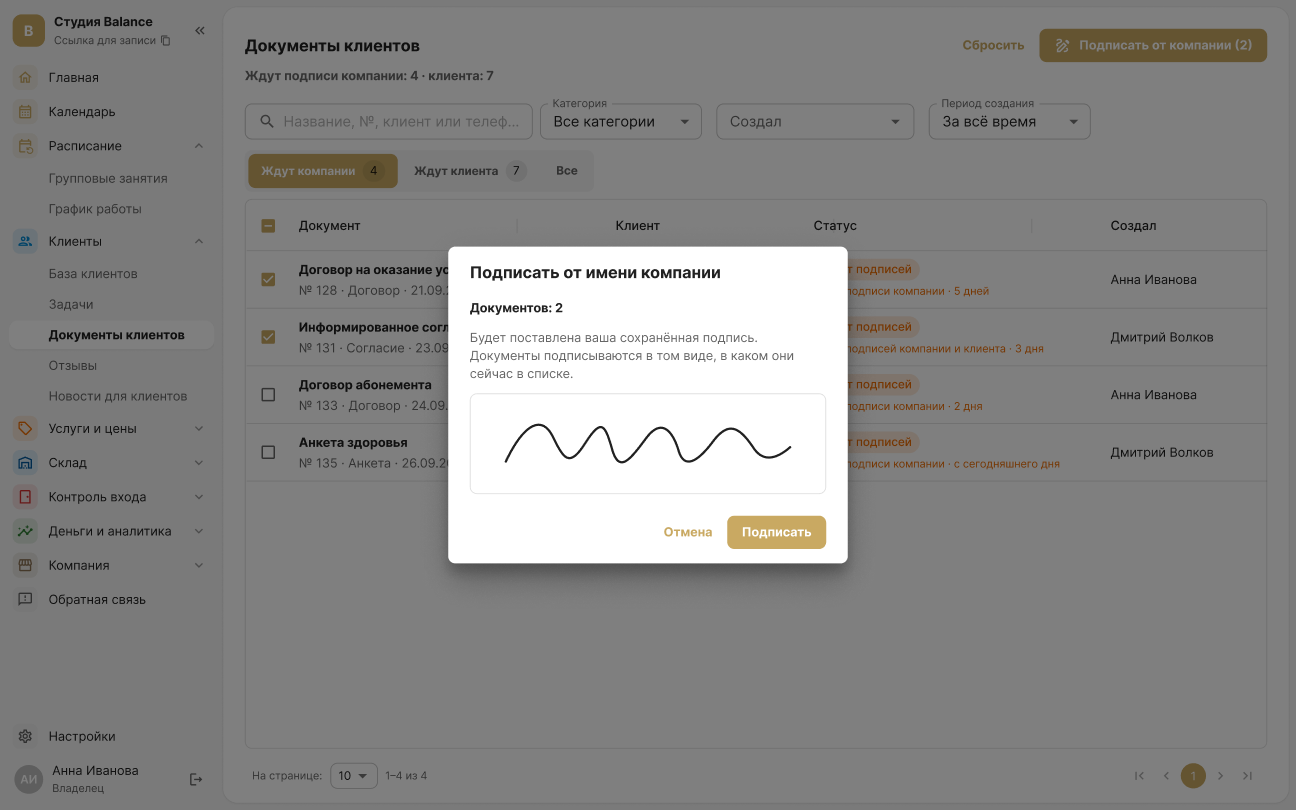Viewport: 1296px width, 810px height.
Task: Switch to the Все tab
Action: tap(567, 171)
